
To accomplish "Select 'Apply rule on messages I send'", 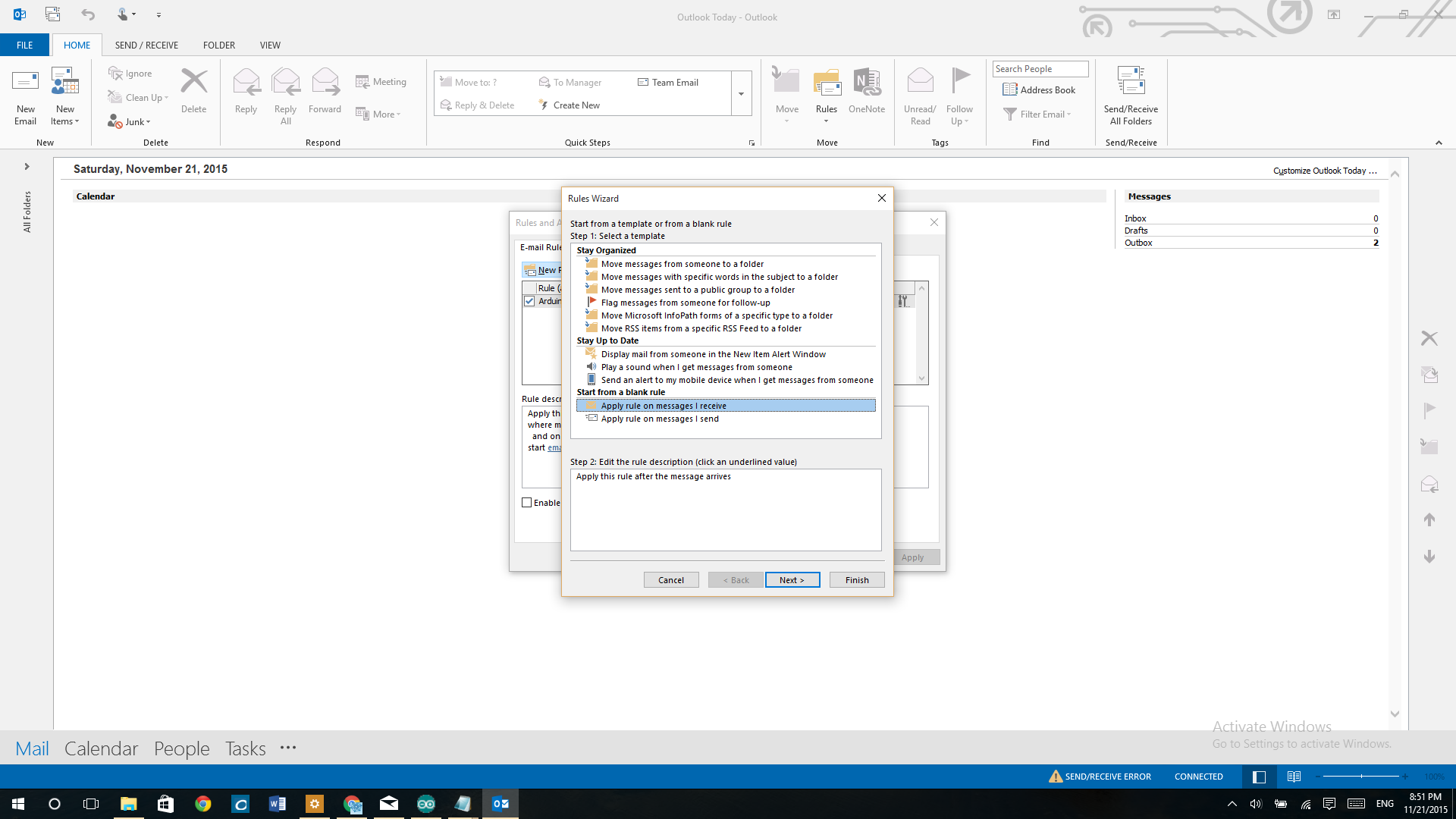I will 659,419.
